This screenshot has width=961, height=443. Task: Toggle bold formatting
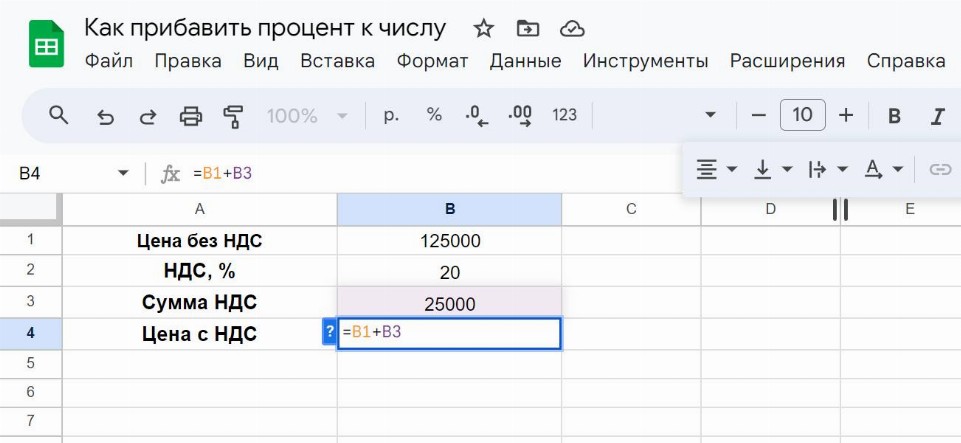click(x=894, y=116)
